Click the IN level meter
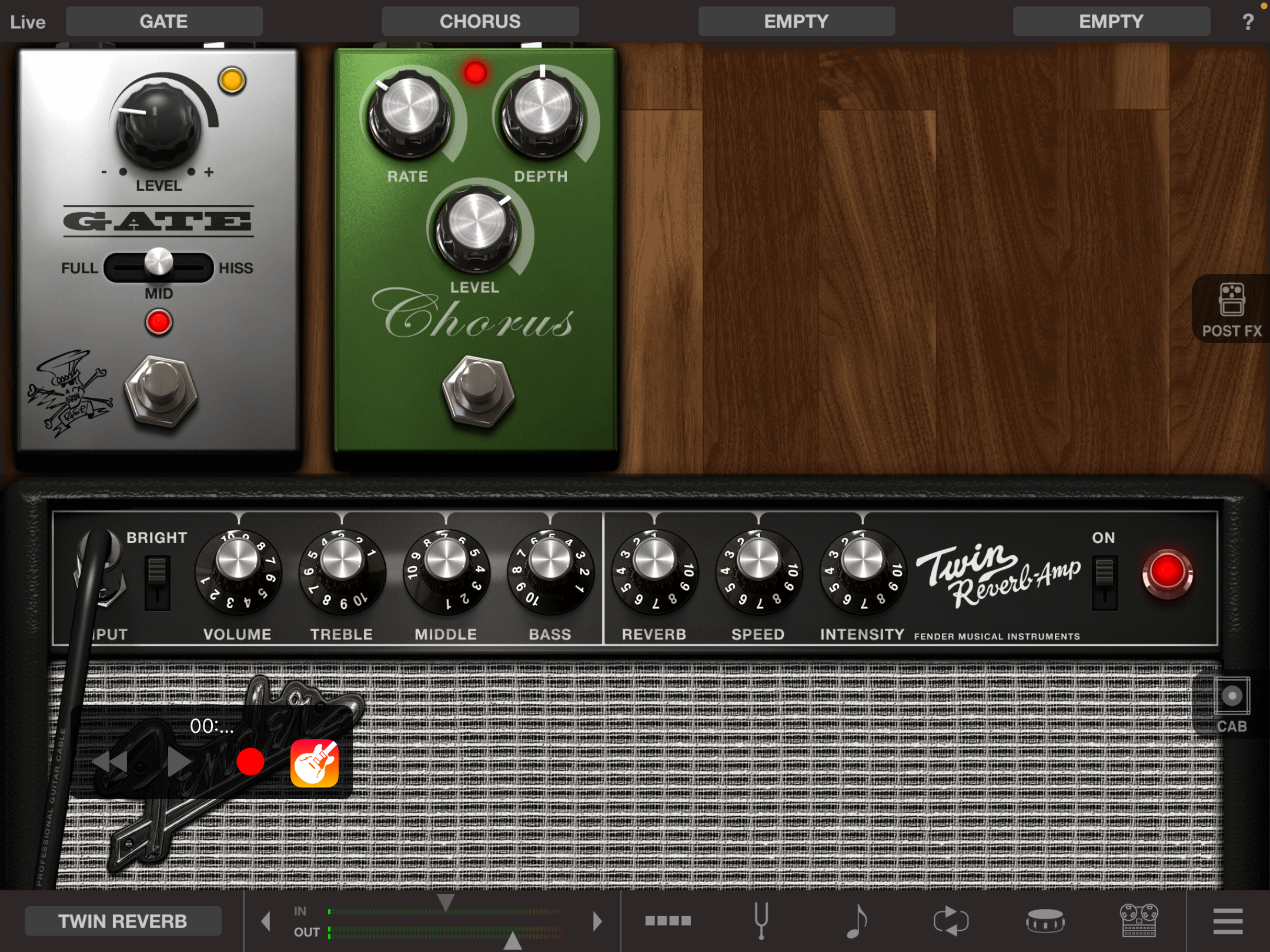 point(446,911)
